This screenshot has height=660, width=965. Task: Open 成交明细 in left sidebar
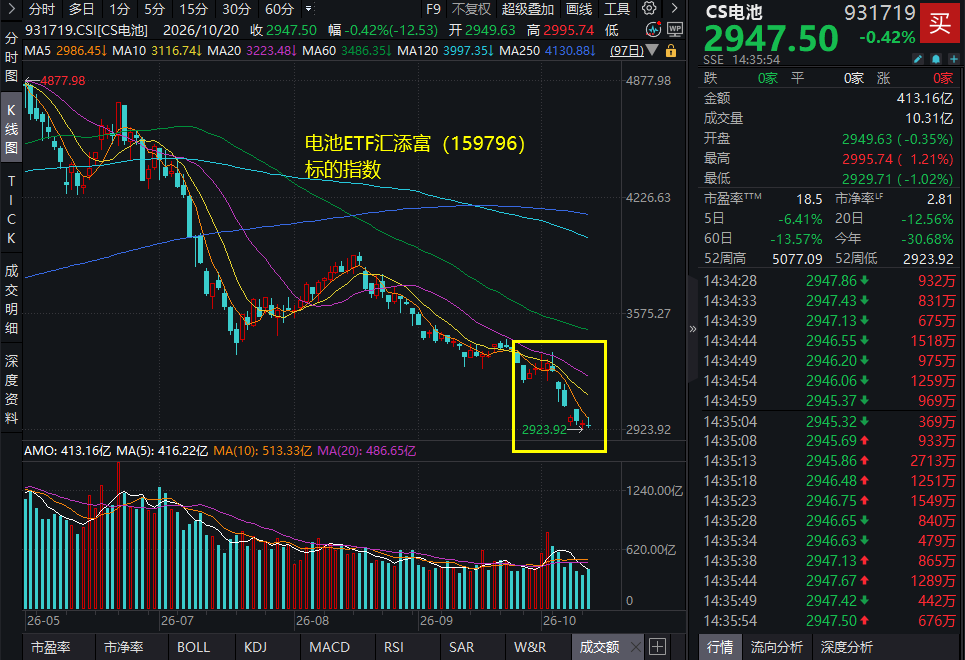(11, 299)
